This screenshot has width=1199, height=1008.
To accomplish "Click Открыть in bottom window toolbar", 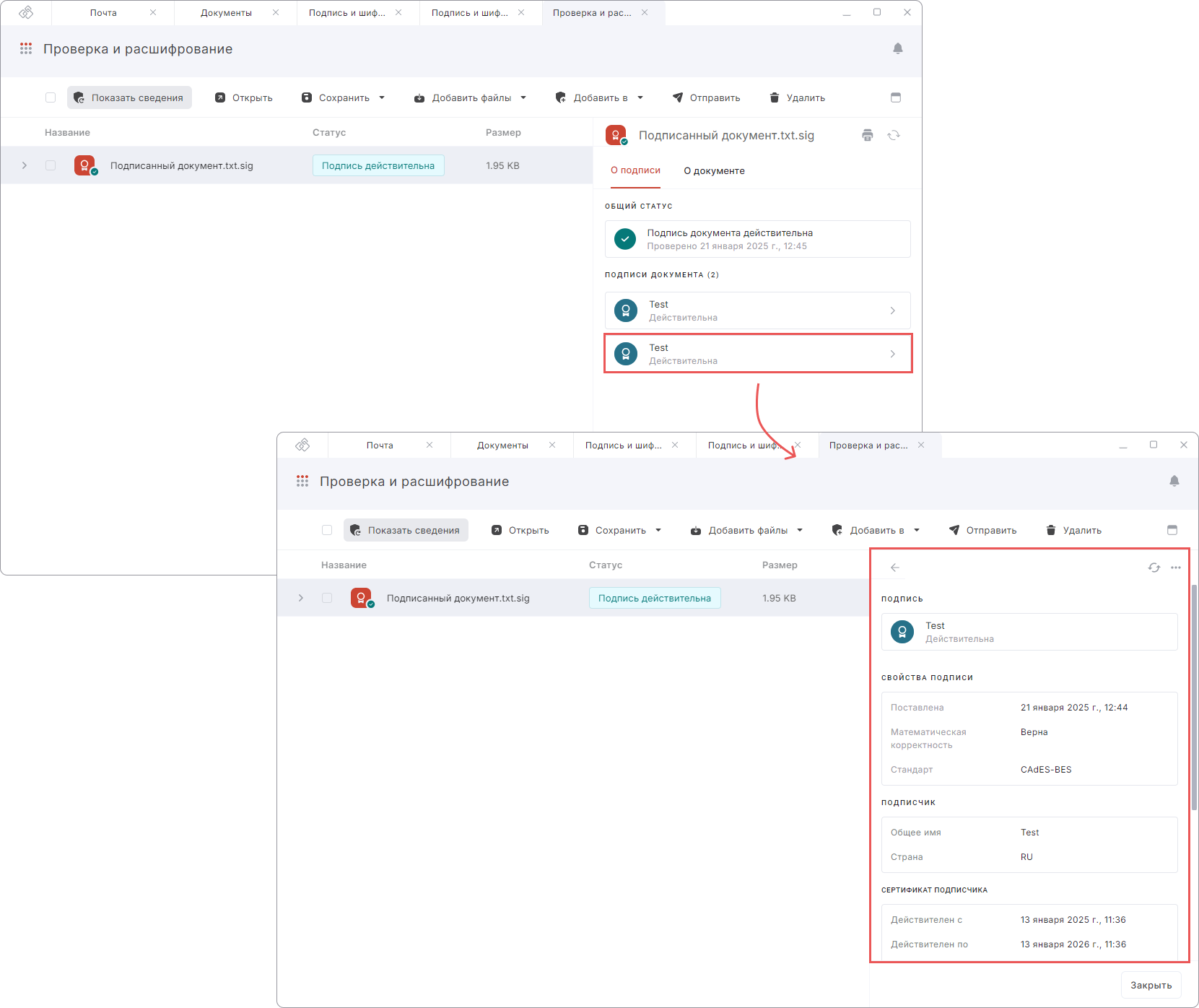I will [520, 530].
